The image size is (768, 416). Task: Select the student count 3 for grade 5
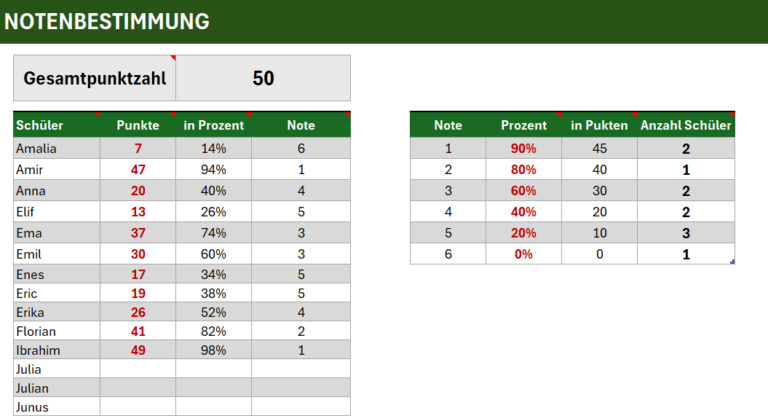(686, 233)
